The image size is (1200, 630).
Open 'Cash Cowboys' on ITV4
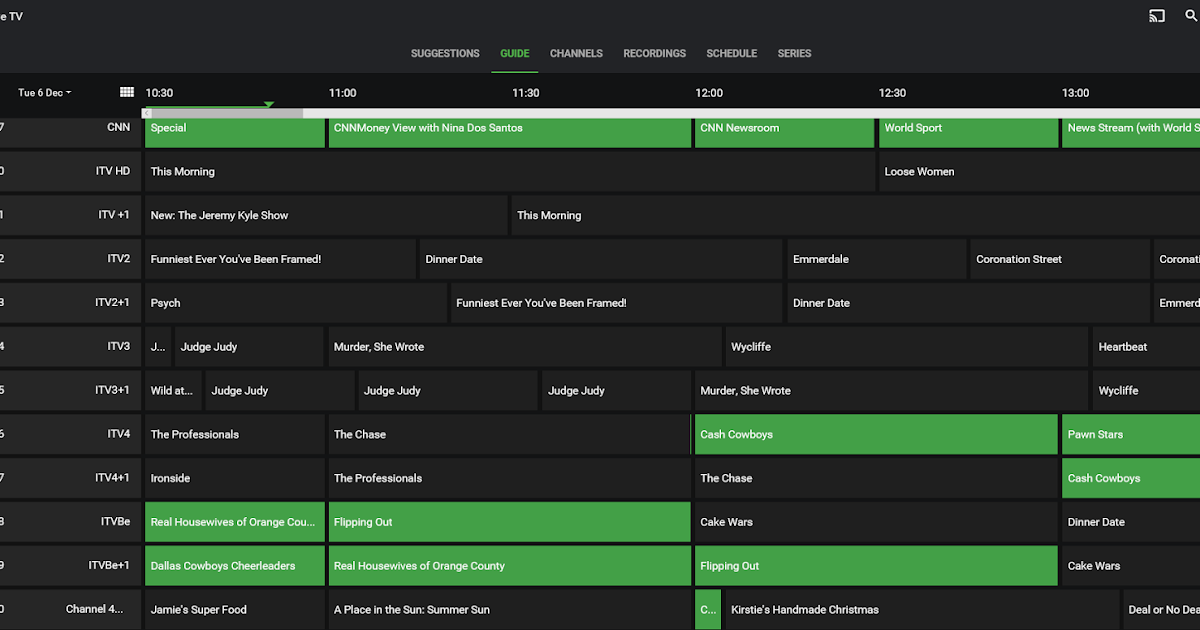(x=876, y=434)
